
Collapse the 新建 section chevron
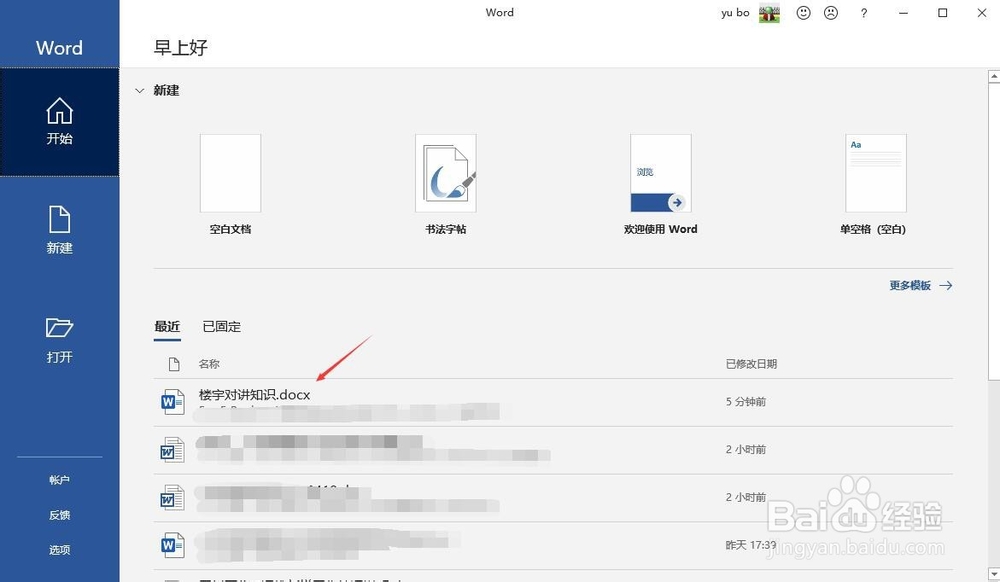point(140,90)
